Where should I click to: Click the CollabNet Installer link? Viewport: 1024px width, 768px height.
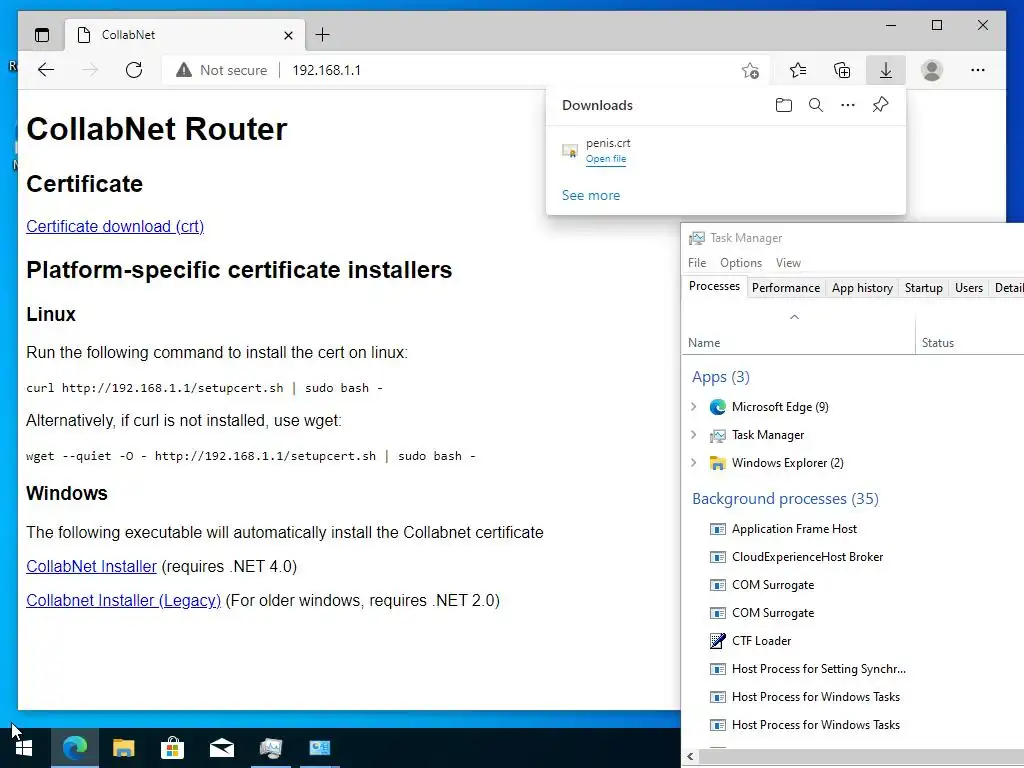pyautogui.click(x=91, y=566)
